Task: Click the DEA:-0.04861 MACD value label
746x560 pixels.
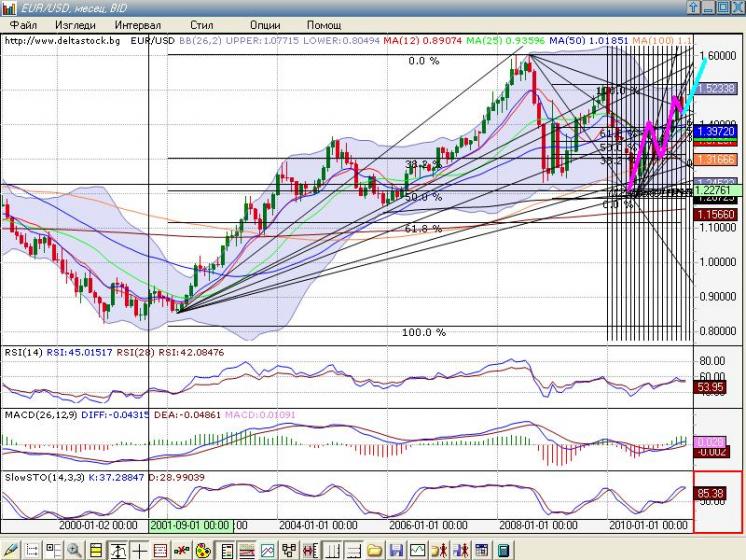Action: point(187,414)
